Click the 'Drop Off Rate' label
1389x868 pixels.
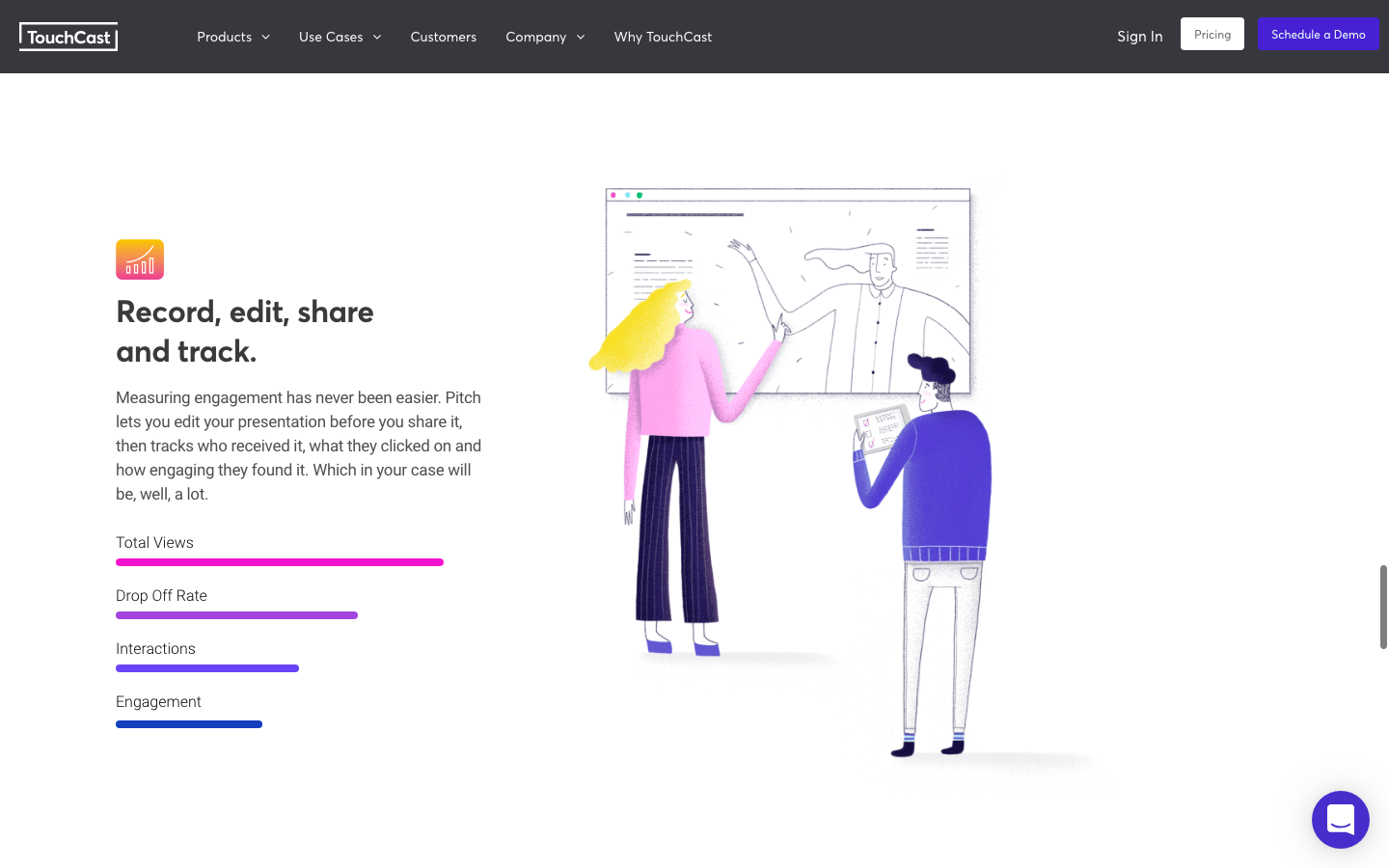tap(161, 596)
